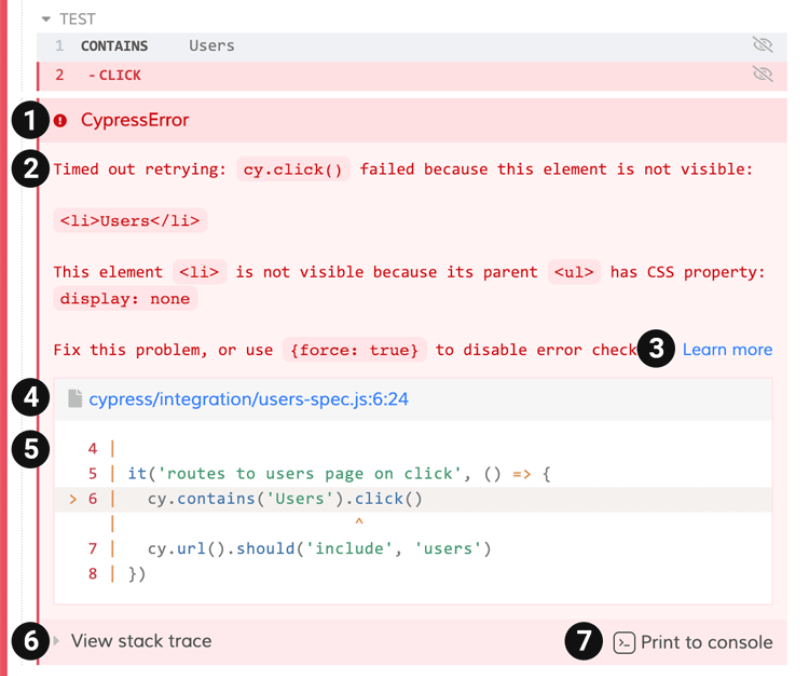Click the highlighted line 6 in code frame
Image resolution: width=800 pixels, height=676 pixels.
pos(400,498)
